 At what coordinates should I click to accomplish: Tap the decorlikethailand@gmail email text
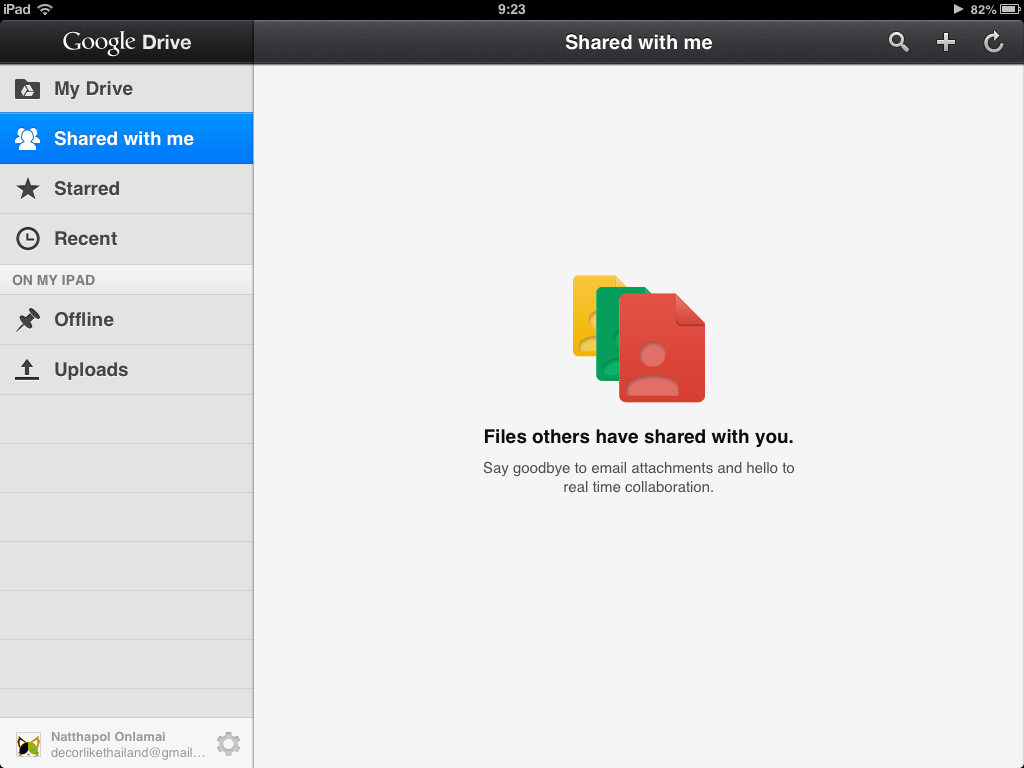pyautogui.click(x=128, y=753)
